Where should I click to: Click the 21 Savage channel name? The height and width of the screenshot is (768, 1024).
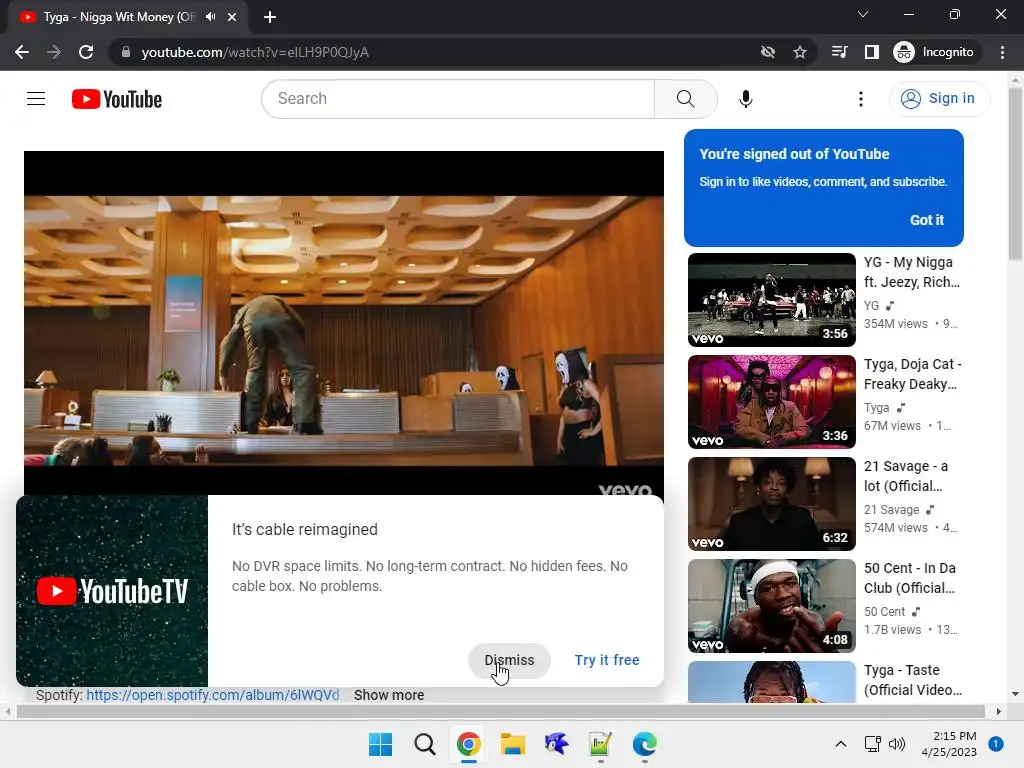click(891, 509)
